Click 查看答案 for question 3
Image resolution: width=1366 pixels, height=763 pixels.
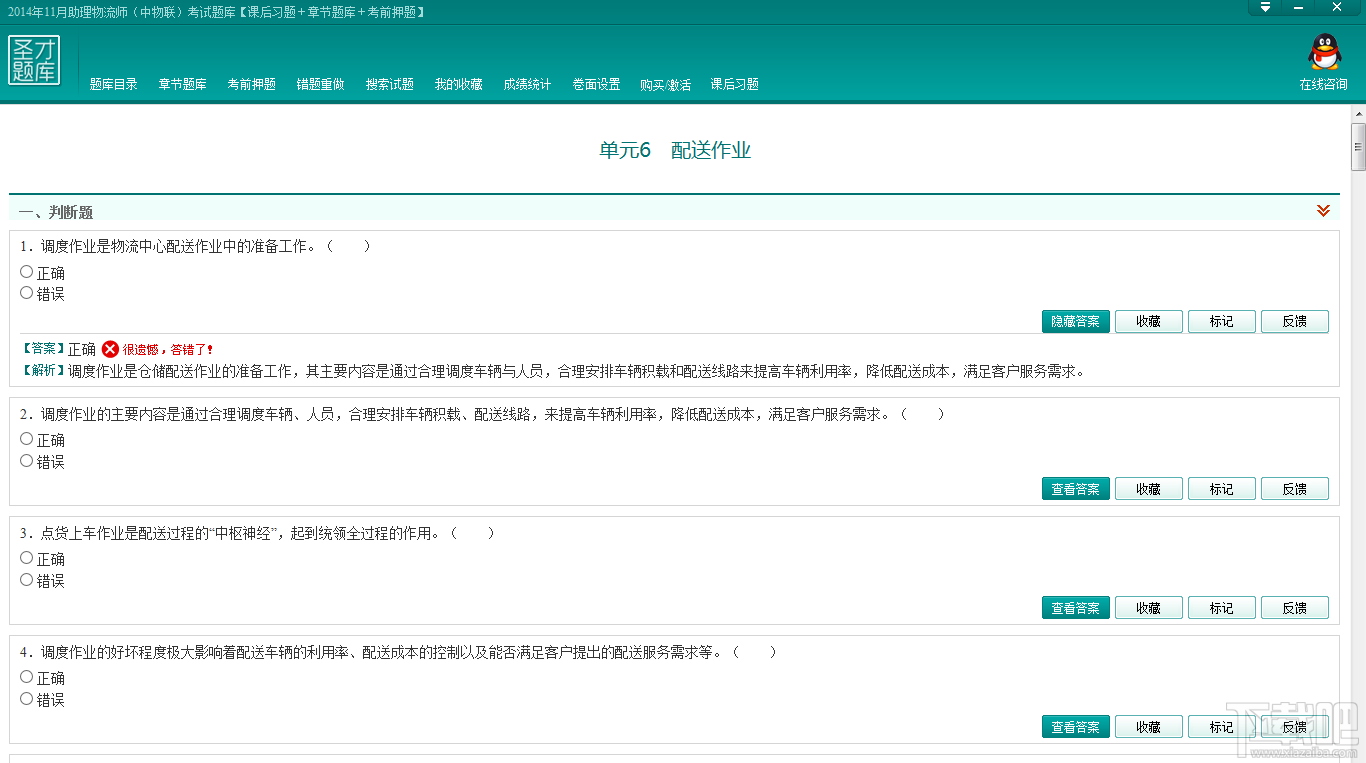(1076, 608)
